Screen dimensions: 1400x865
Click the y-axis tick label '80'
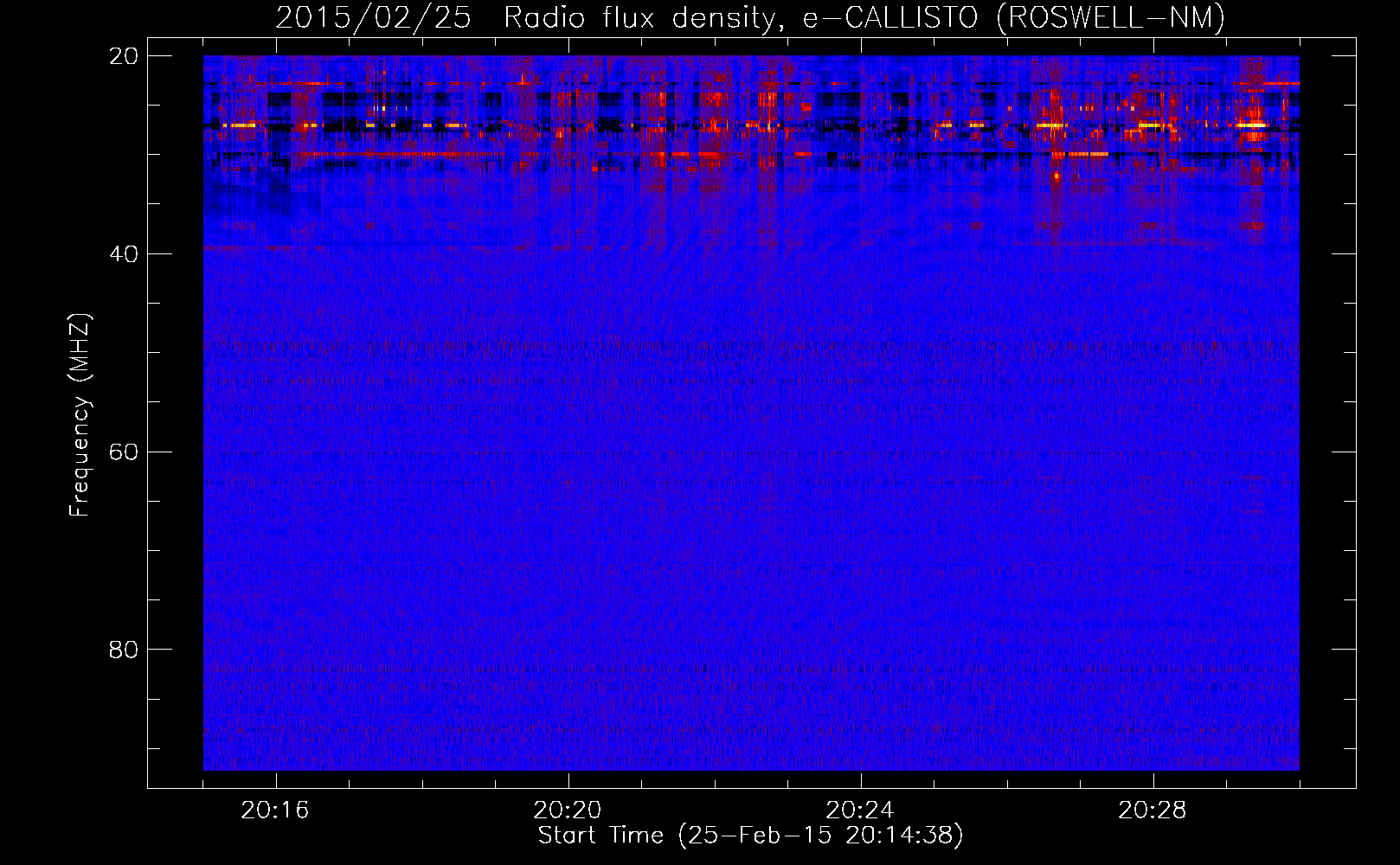pyautogui.click(x=124, y=650)
